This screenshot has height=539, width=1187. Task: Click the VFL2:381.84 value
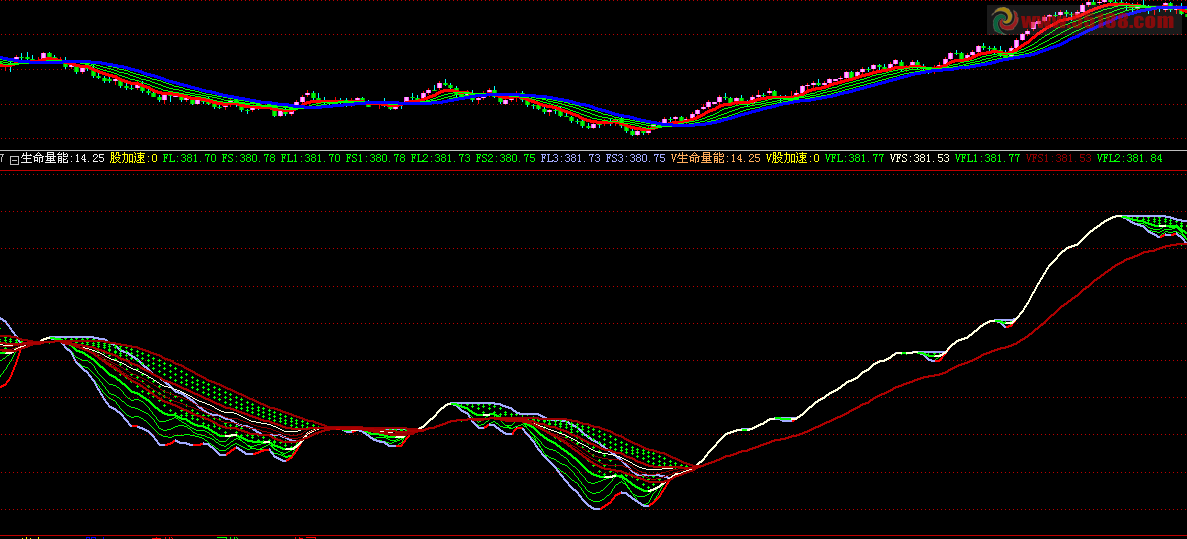(1130, 158)
